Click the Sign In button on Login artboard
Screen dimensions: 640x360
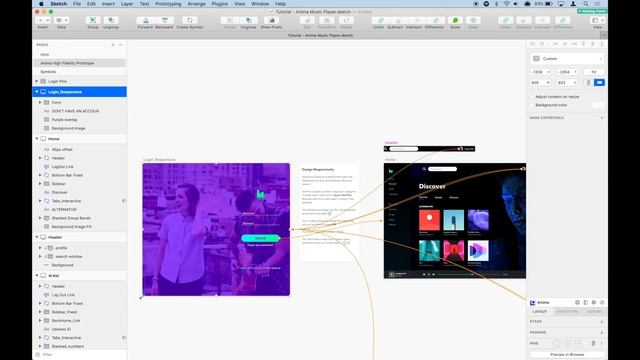click(260, 238)
